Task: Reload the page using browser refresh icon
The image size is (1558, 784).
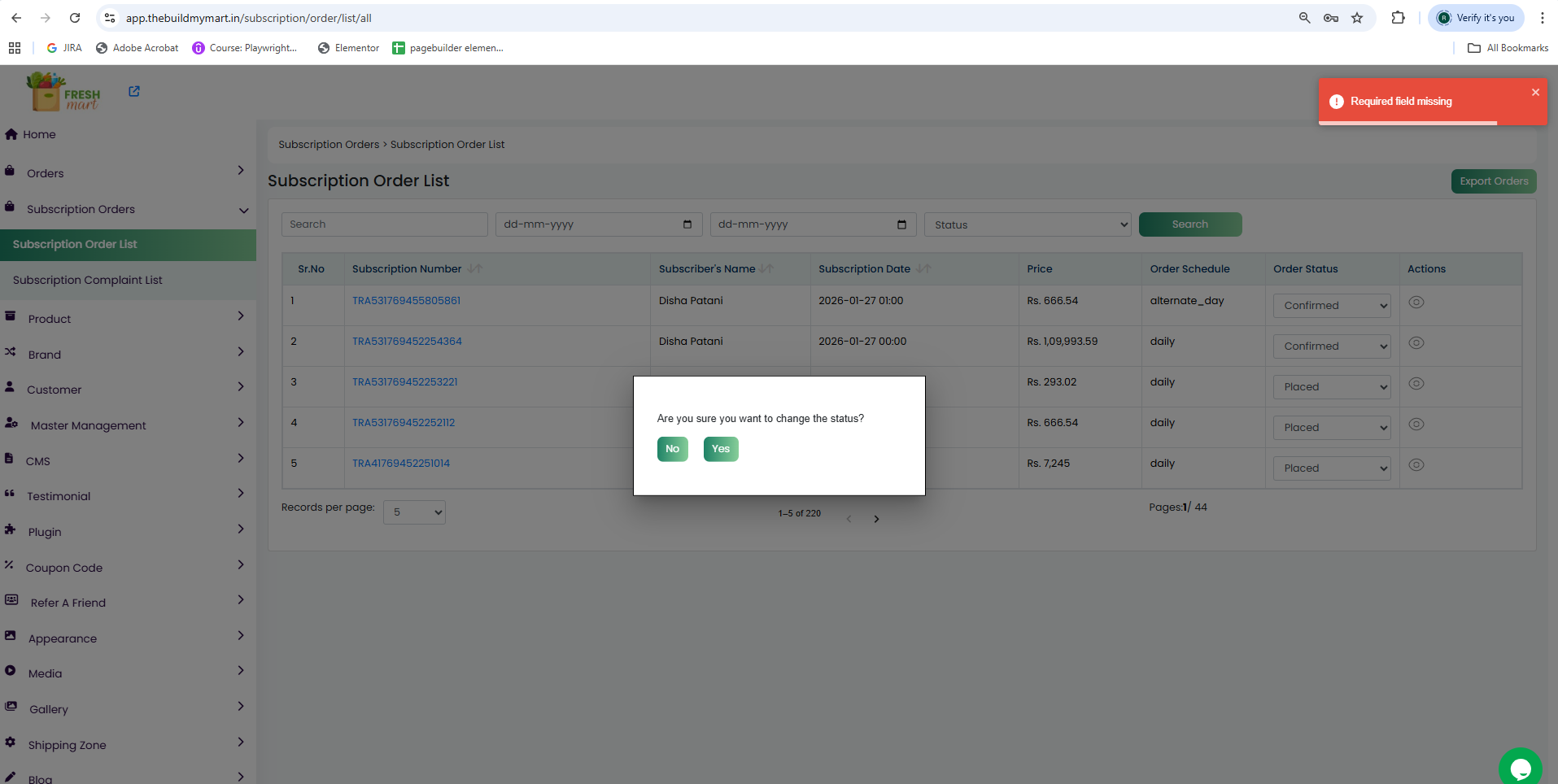Action: [75, 18]
